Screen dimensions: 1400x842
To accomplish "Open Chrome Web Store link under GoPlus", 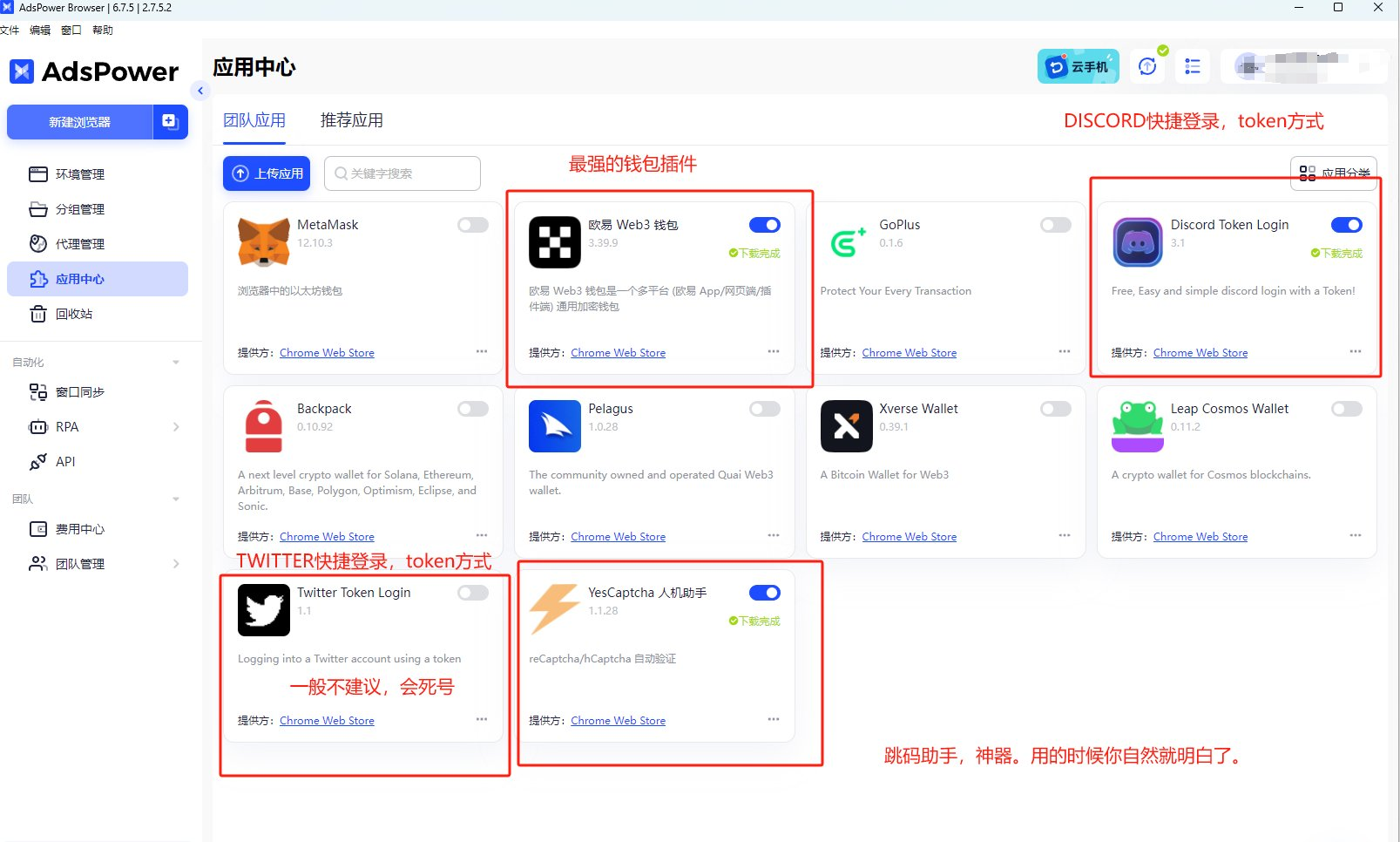I will pos(909,353).
